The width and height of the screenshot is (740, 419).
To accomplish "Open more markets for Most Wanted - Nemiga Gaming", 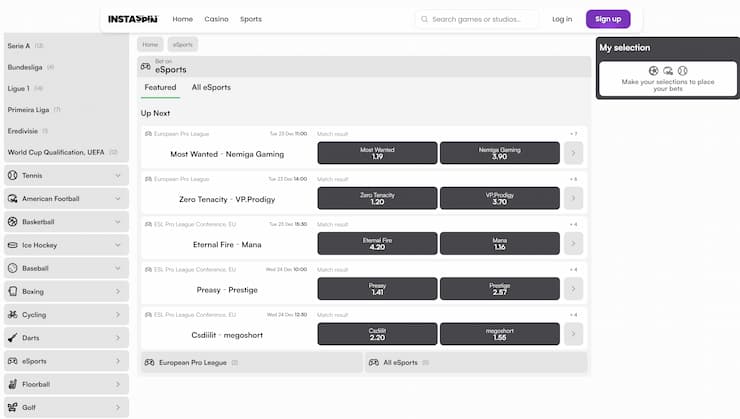I will (573, 153).
